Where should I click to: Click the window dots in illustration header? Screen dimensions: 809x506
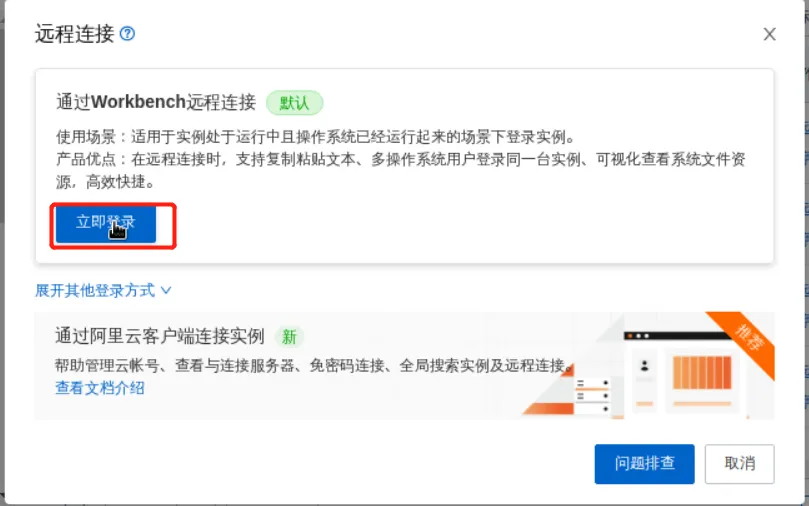(x=638, y=336)
